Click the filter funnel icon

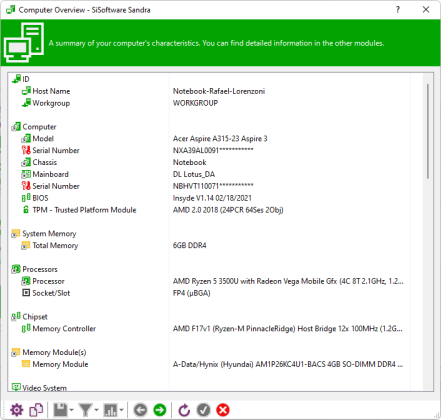[x=85, y=410]
